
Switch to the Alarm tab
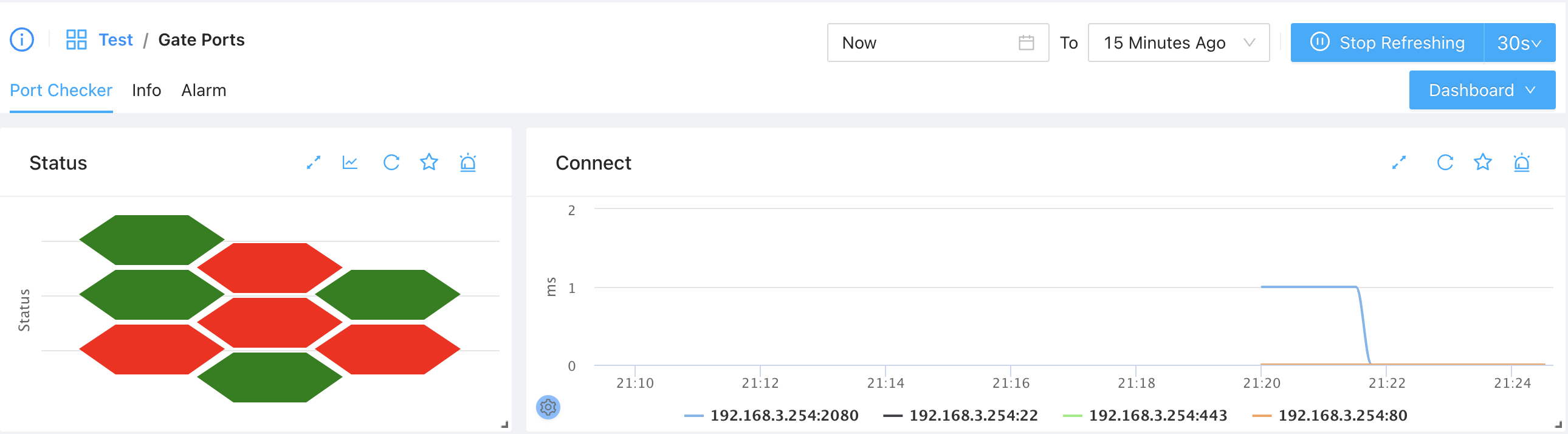coord(204,91)
